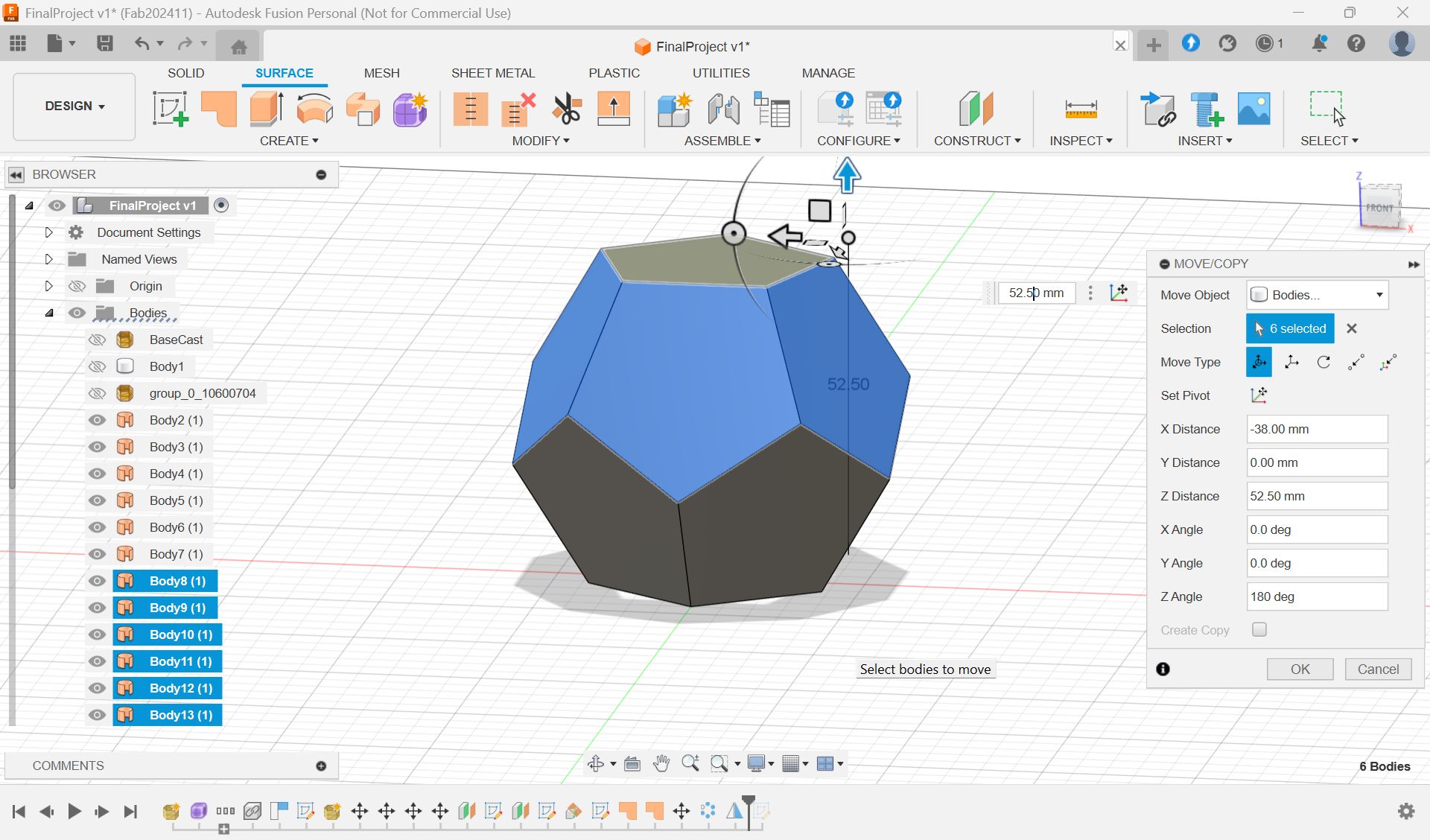1430x840 pixels.
Task: Select Body10 (1) in the browser
Action: (180, 634)
